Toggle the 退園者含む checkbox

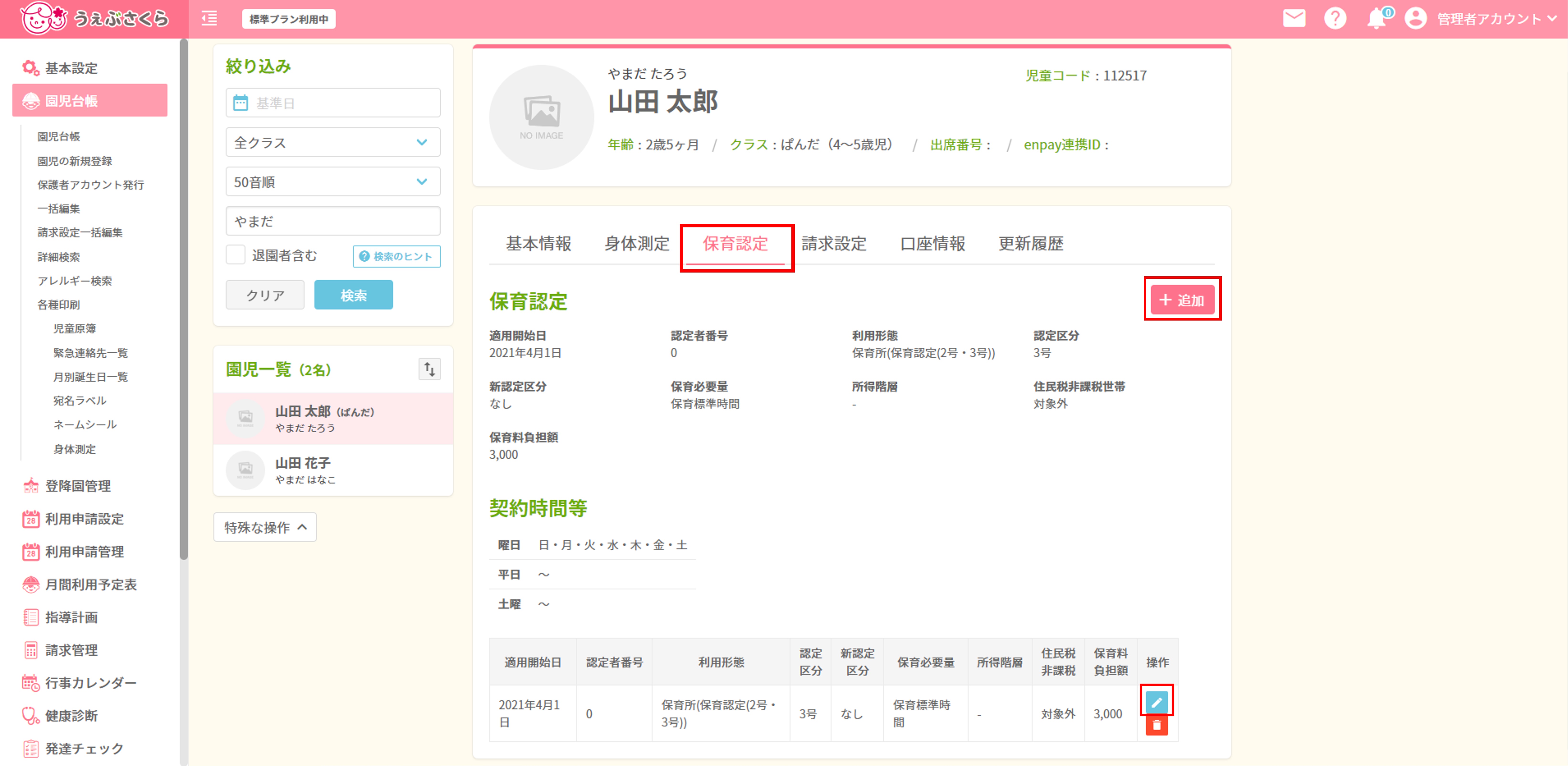coord(235,255)
